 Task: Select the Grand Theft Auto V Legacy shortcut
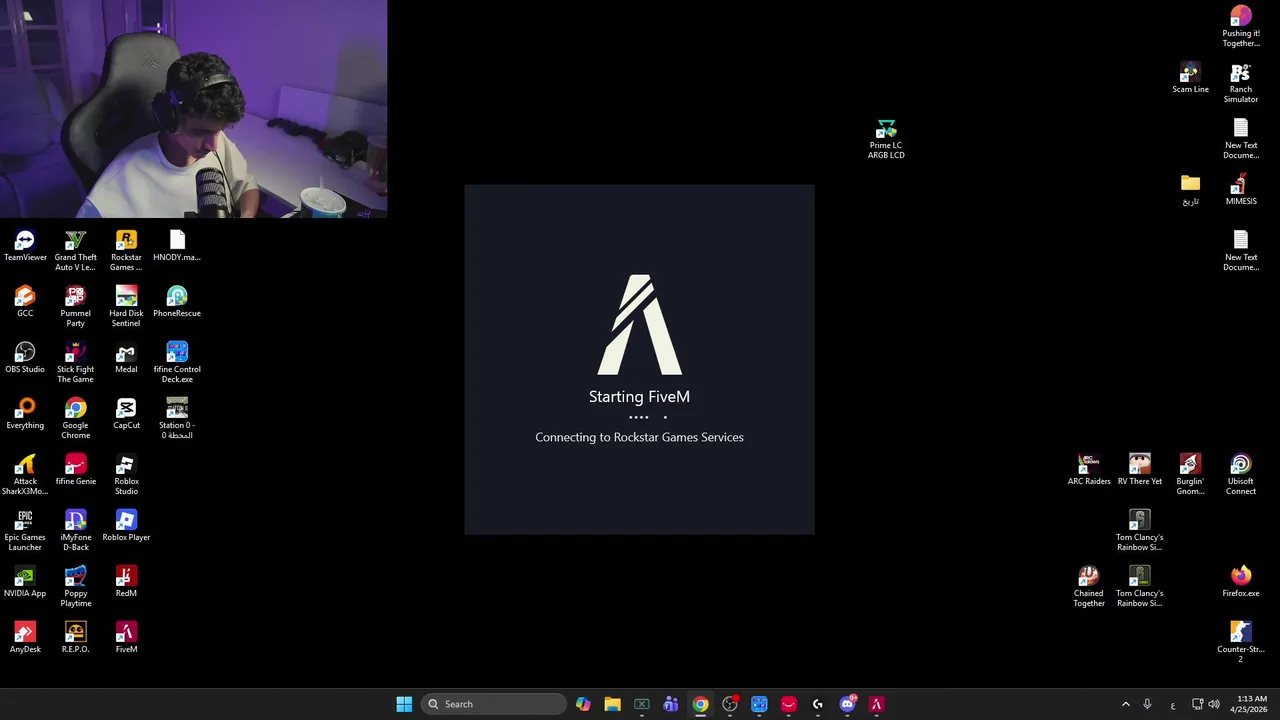[x=75, y=250]
